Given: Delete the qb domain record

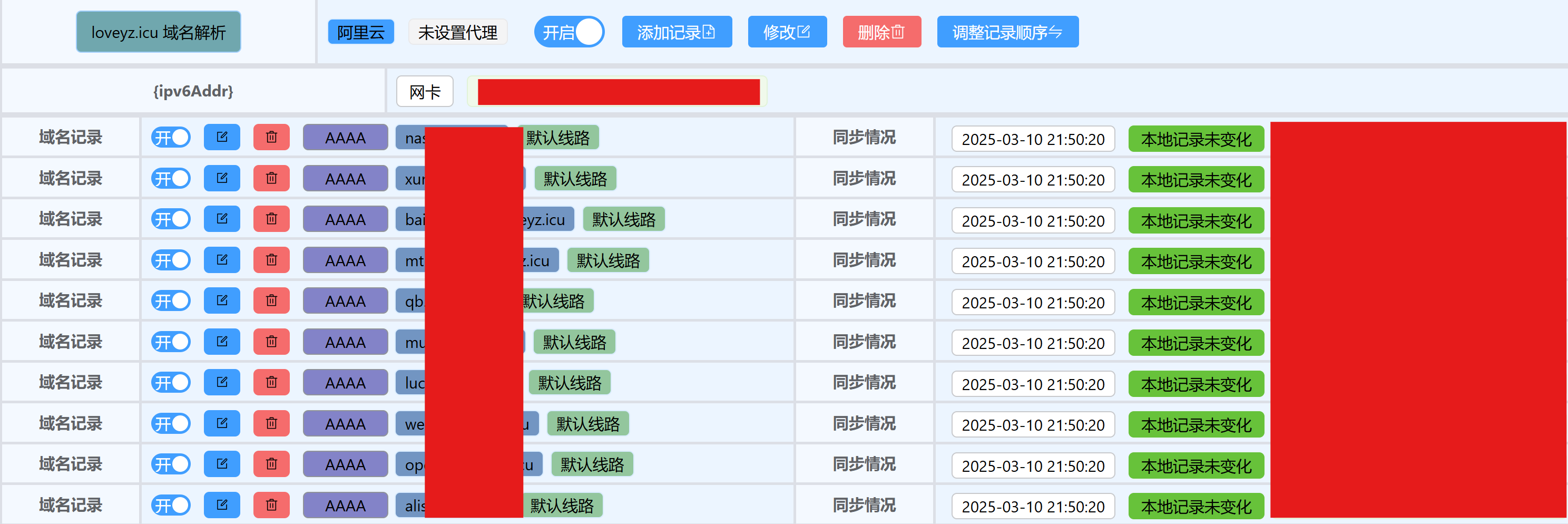Looking at the screenshot, I should [x=271, y=300].
